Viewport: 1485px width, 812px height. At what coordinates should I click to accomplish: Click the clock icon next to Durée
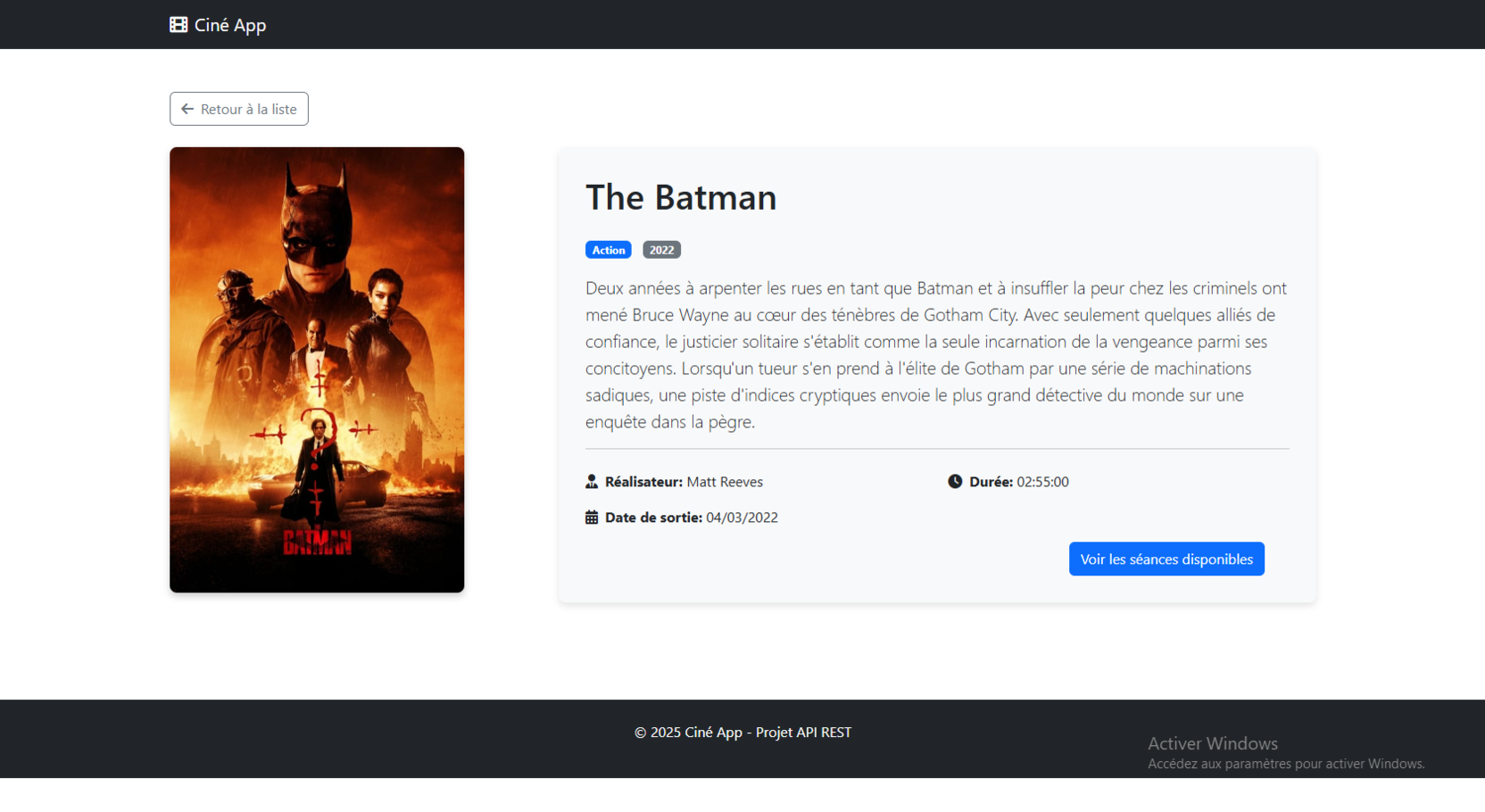click(x=955, y=481)
